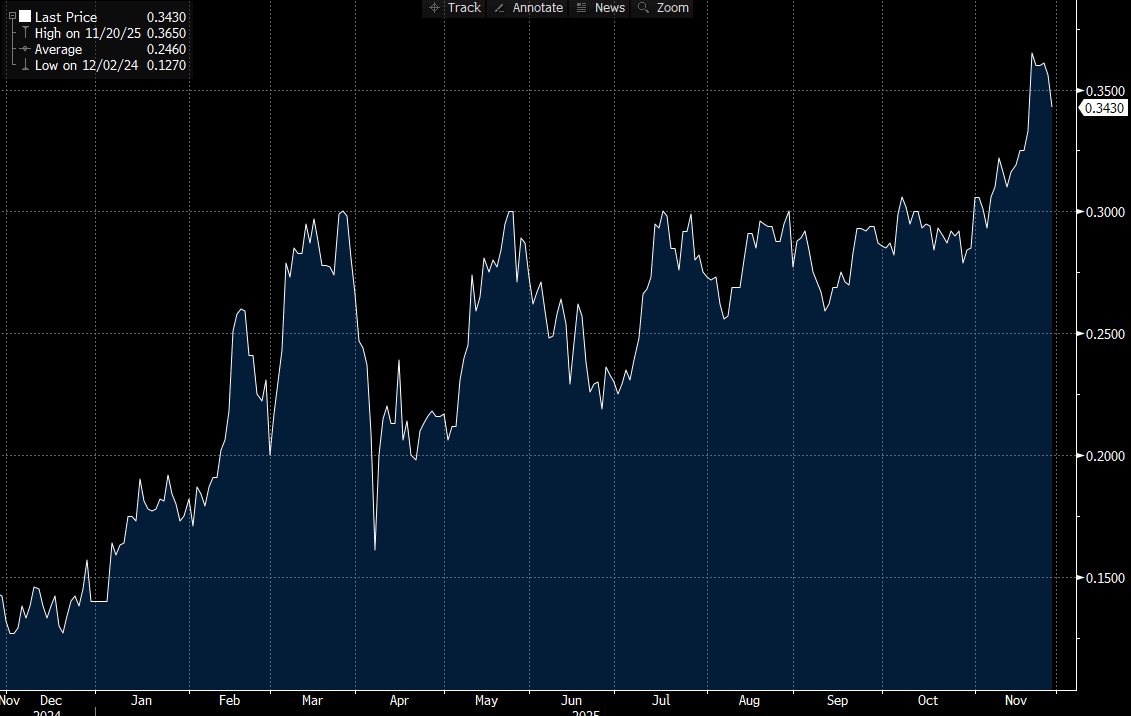Select the Last Price legend label
Image resolution: width=1131 pixels, height=716 pixels.
click(x=66, y=17)
